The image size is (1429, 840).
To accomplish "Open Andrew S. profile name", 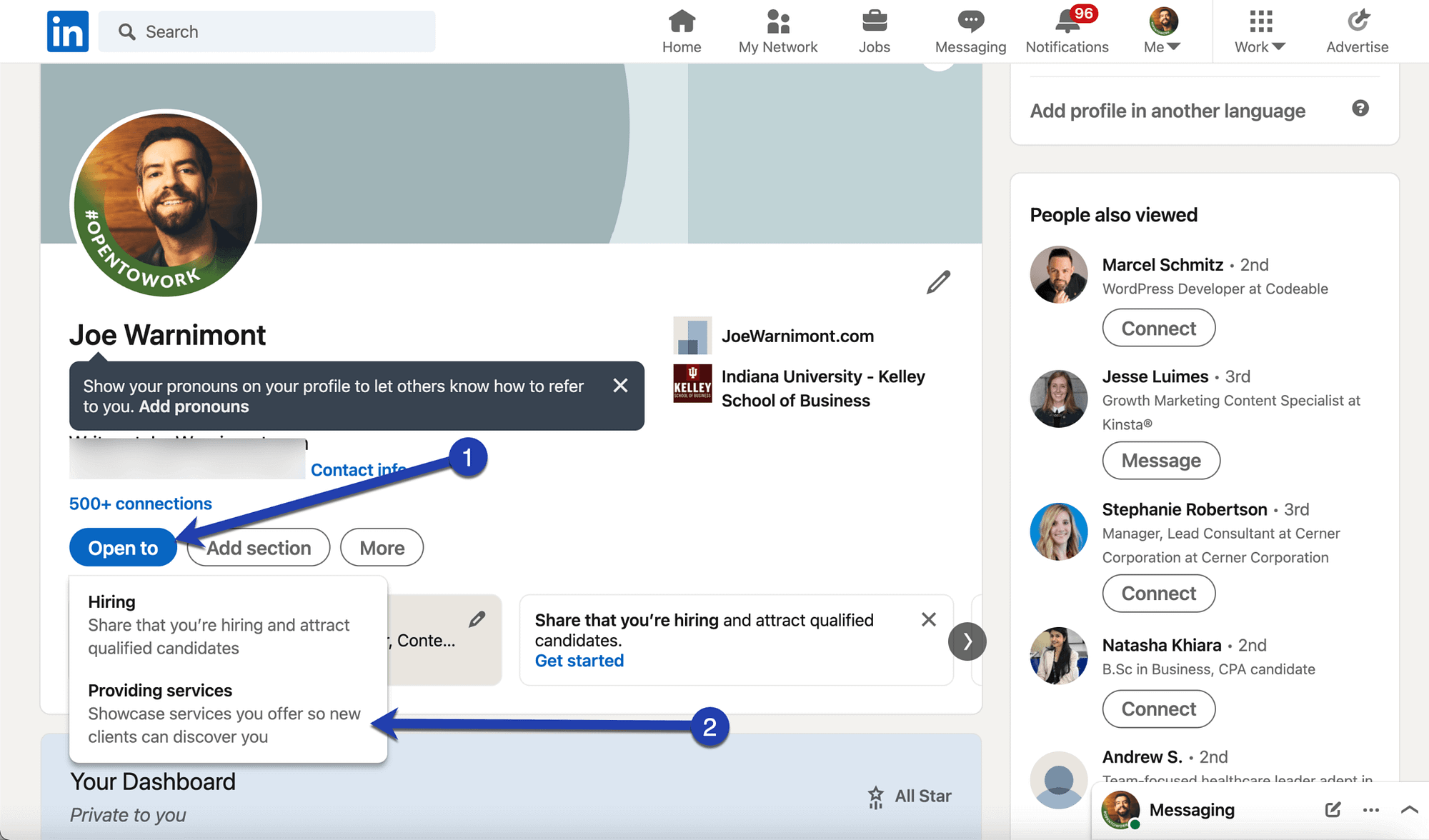I will (1142, 756).
